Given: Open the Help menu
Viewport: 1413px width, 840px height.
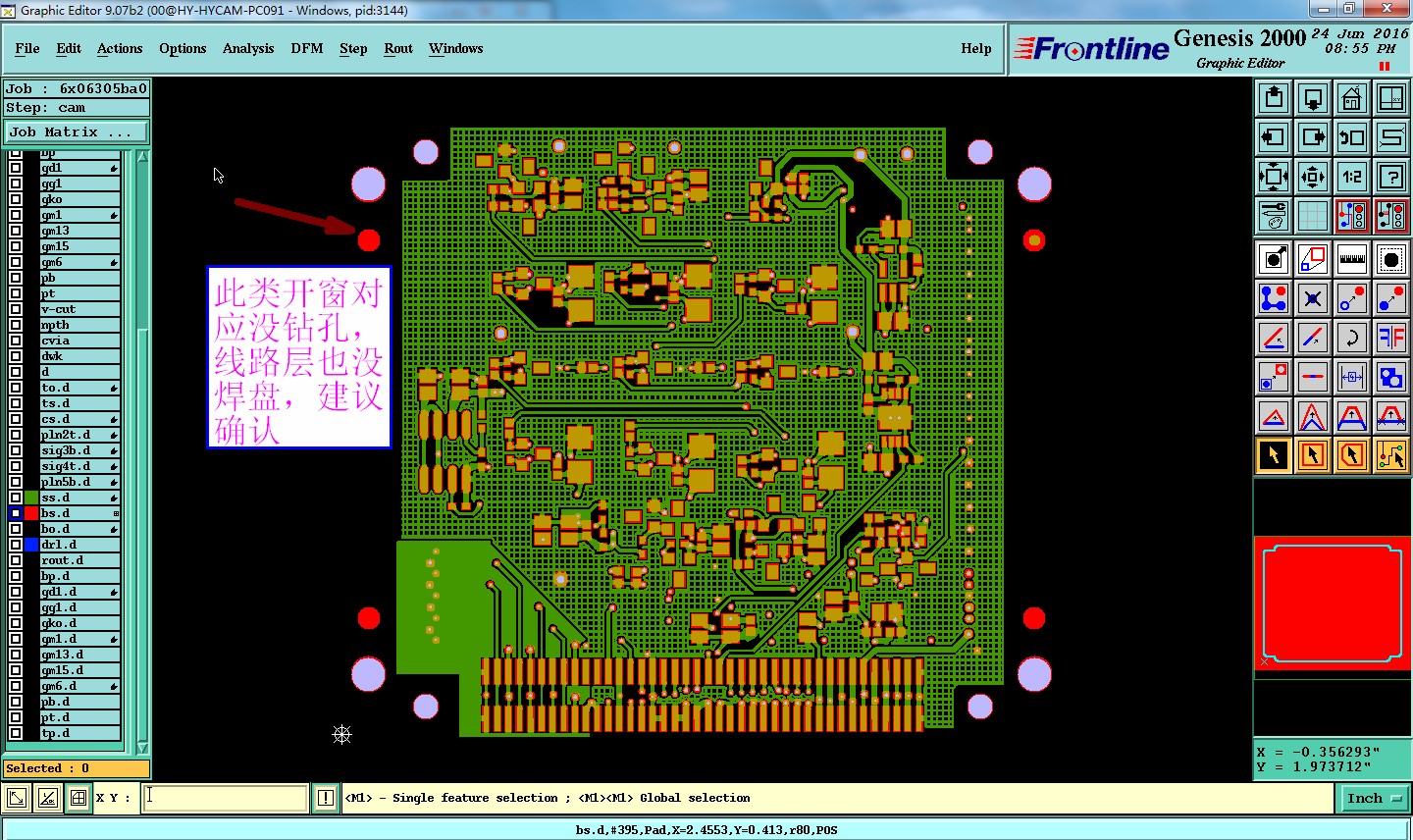Looking at the screenshot, I should [976, 48].
